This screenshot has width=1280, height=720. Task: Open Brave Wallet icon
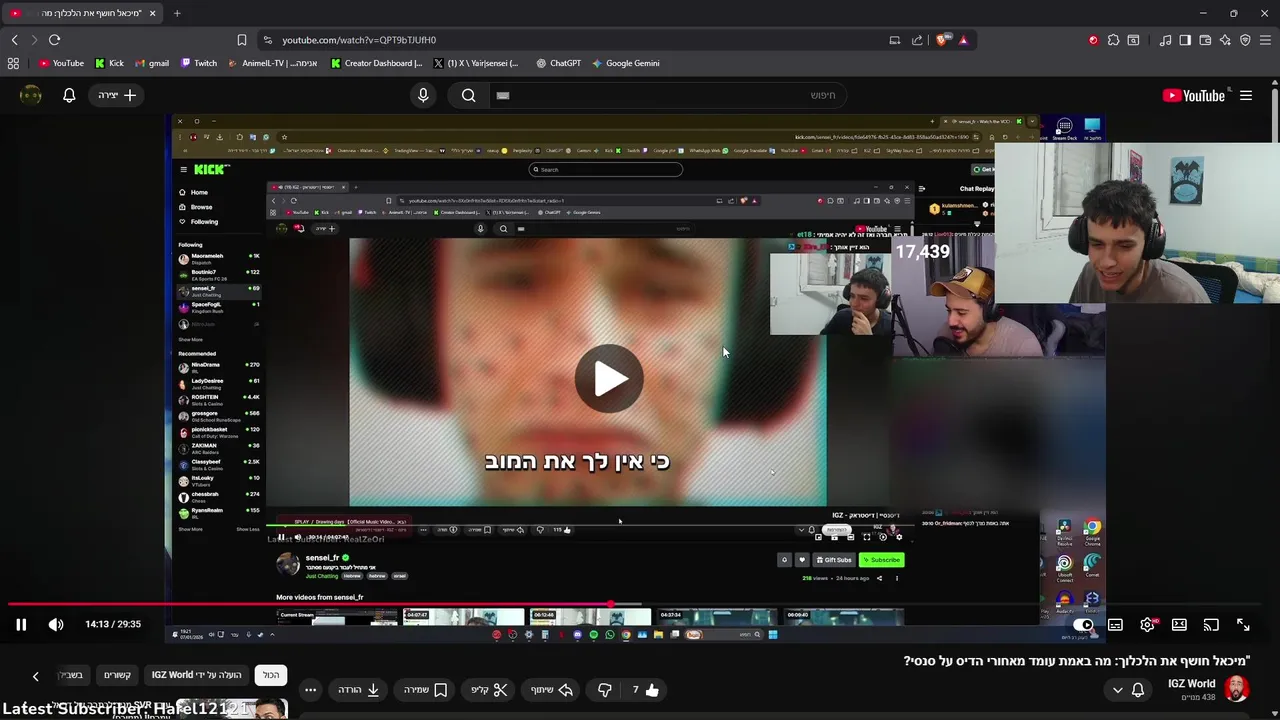pyautogui.click(x=1205, y=40)
